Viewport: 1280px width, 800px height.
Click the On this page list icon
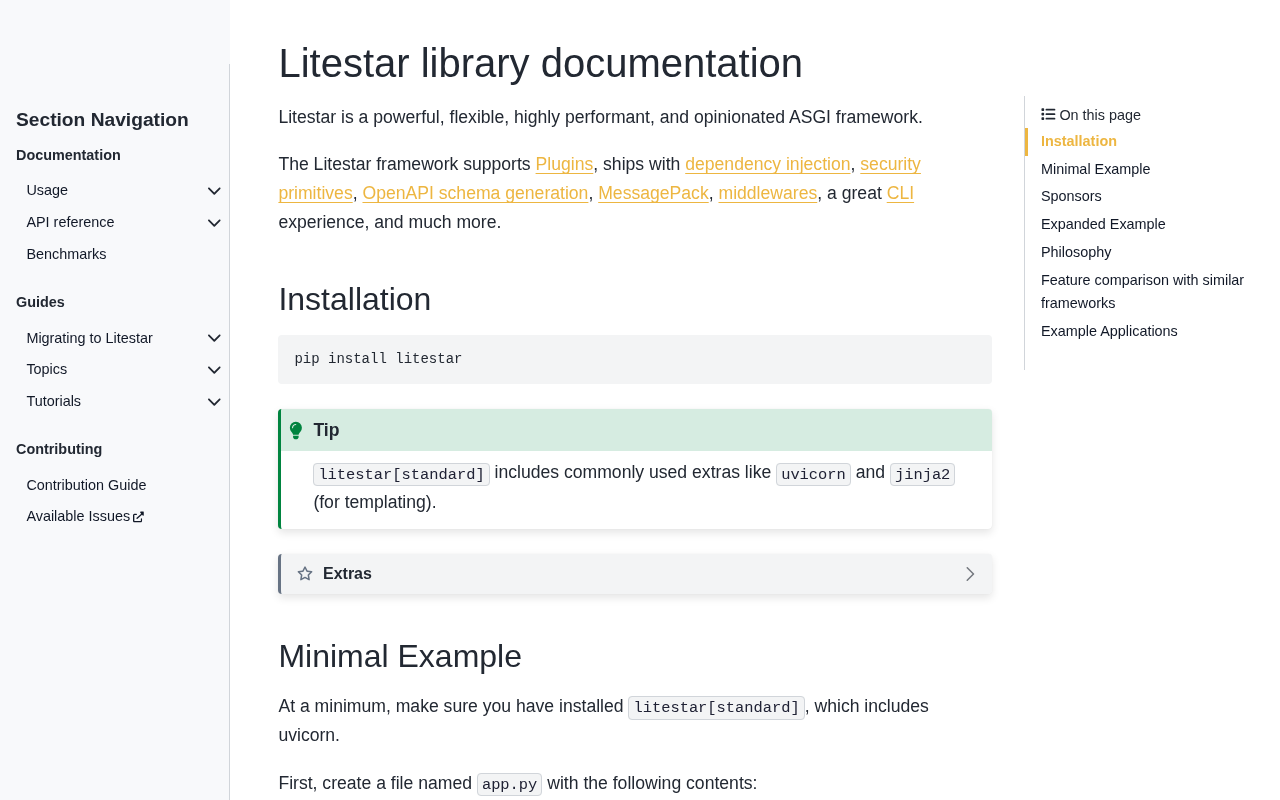(1048, 114)
